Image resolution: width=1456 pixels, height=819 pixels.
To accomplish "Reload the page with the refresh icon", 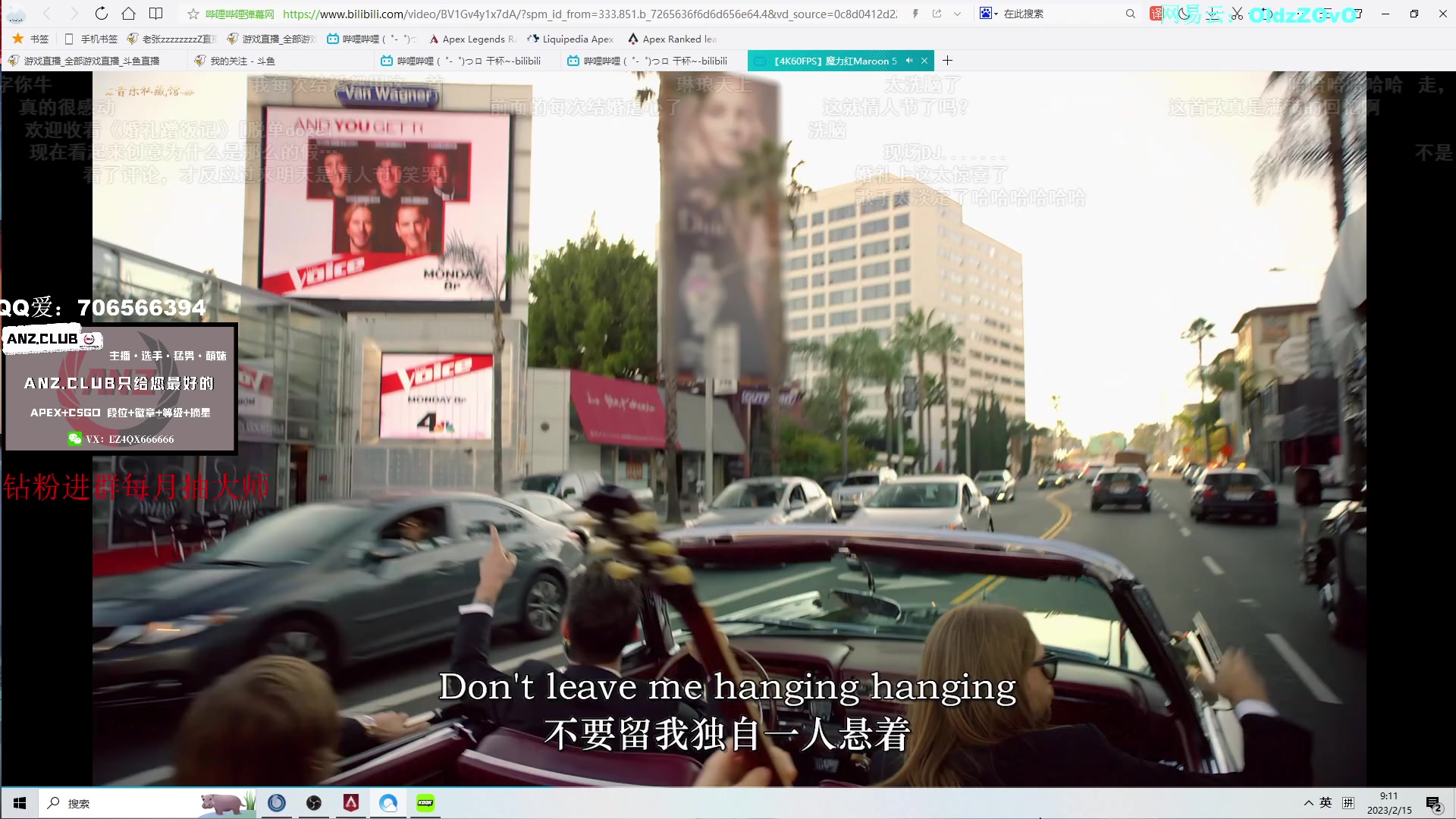I will pos(101,14).
